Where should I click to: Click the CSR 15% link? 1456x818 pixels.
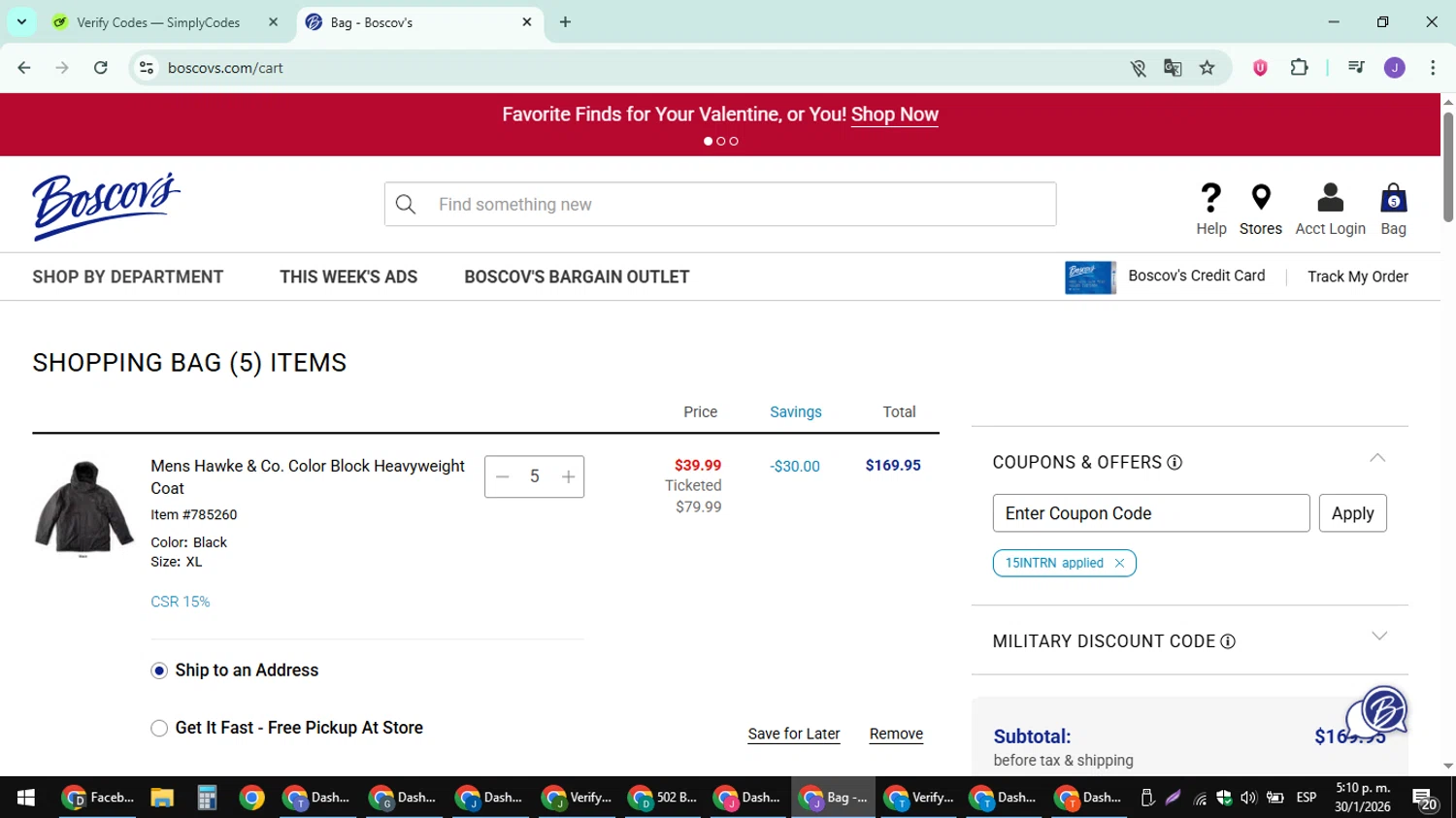pos(181,602)
